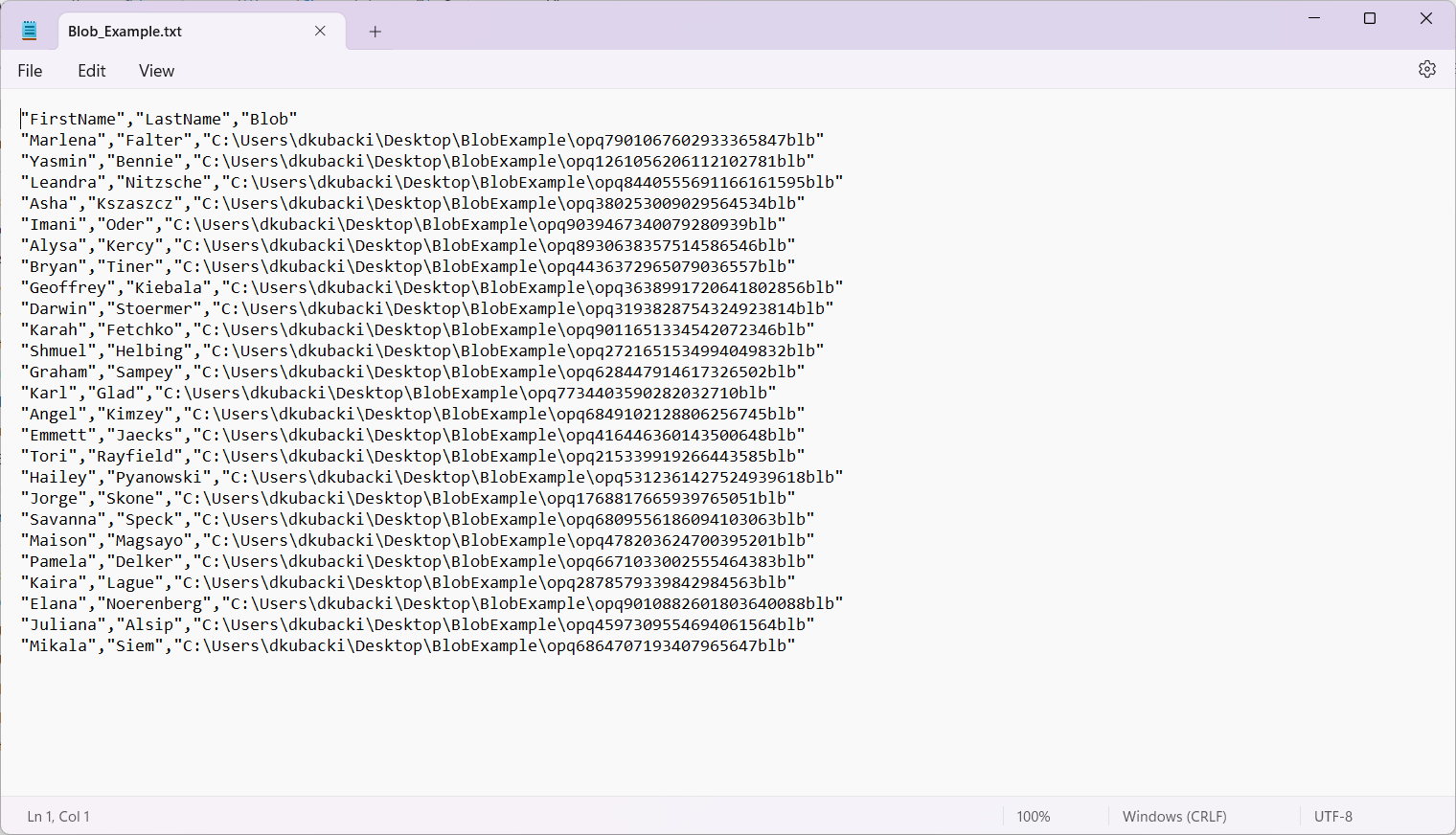The width and height of the screenshot is (1456, 835).
Task: Click the header line "FirstName","LastName","Blob"
Action: pos(159,119)
